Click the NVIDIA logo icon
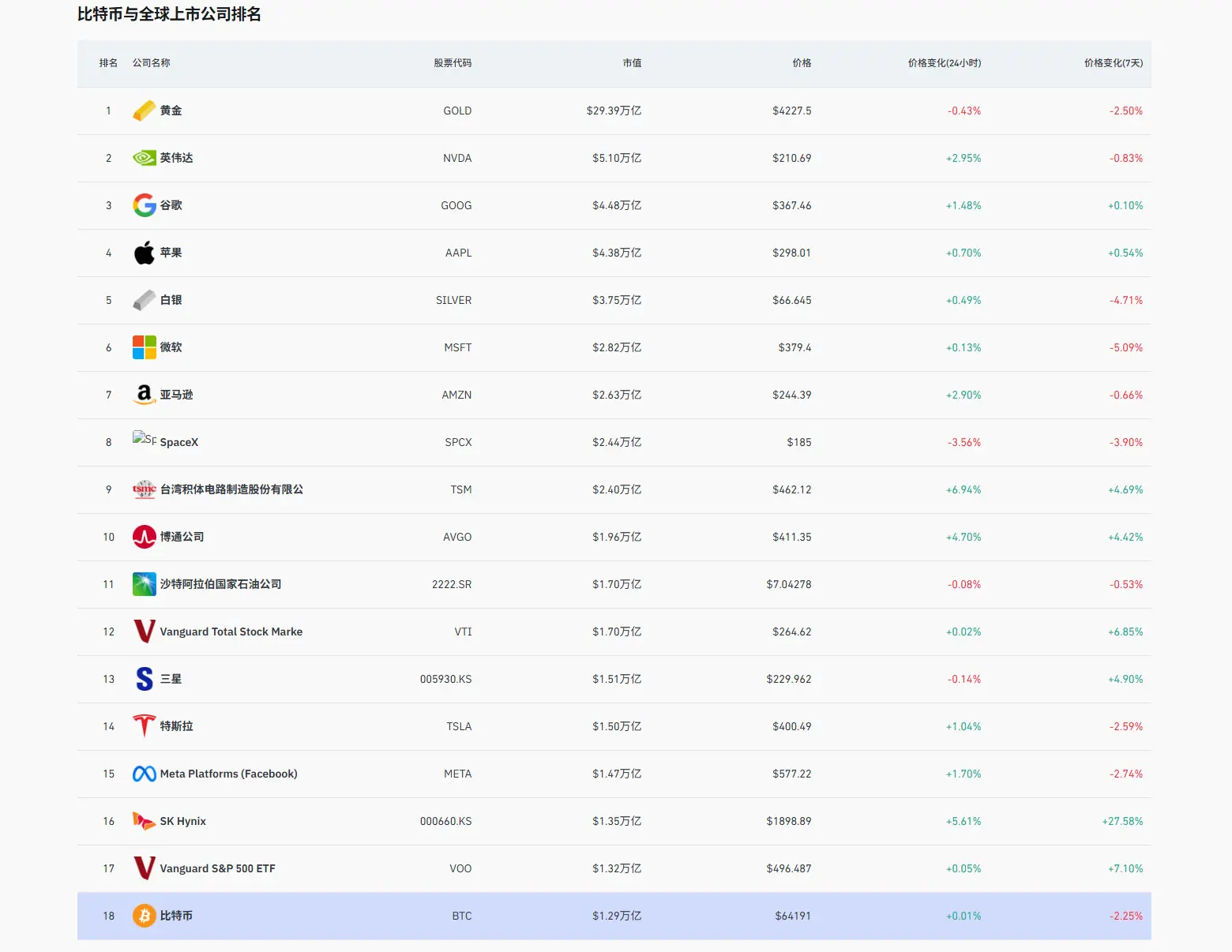This screenshot has height=952, width=1232. click(145, 158)
